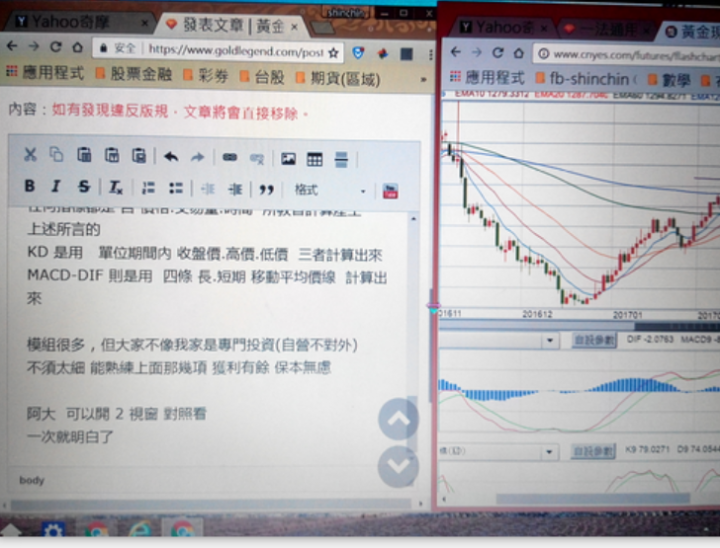Open the 格式 format dropdown
The height and width of the screenshot is (548, 720).
coord(330,190)
